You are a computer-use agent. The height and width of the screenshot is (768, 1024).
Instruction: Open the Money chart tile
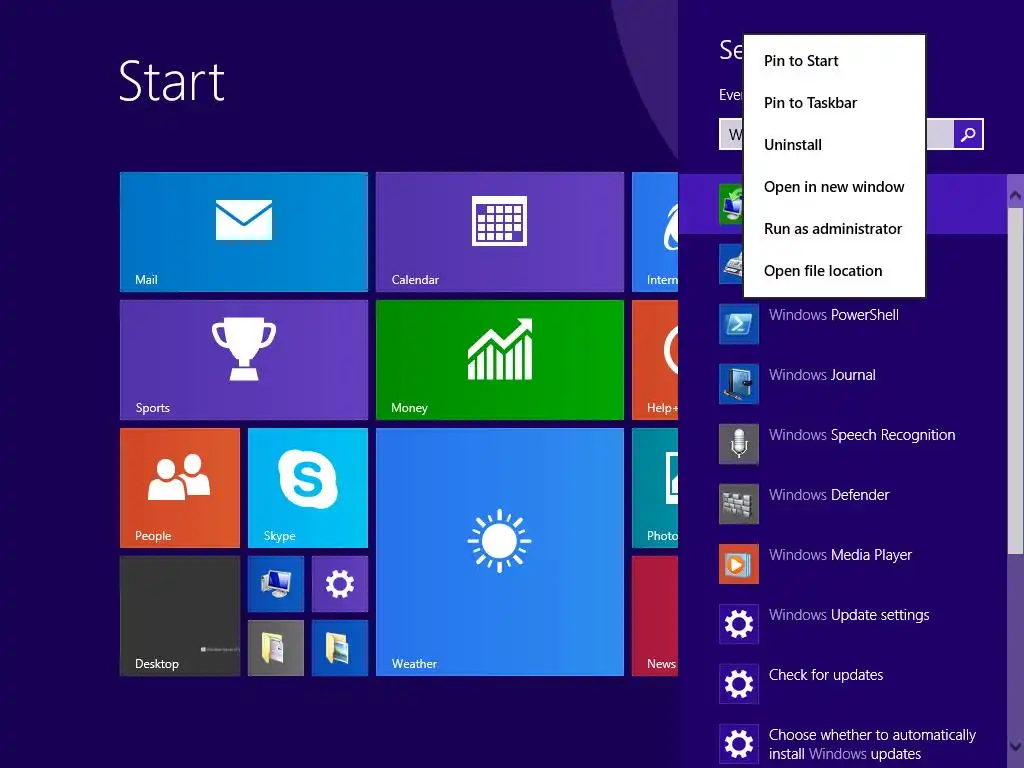pyautogui.click(x=500, y=360)
